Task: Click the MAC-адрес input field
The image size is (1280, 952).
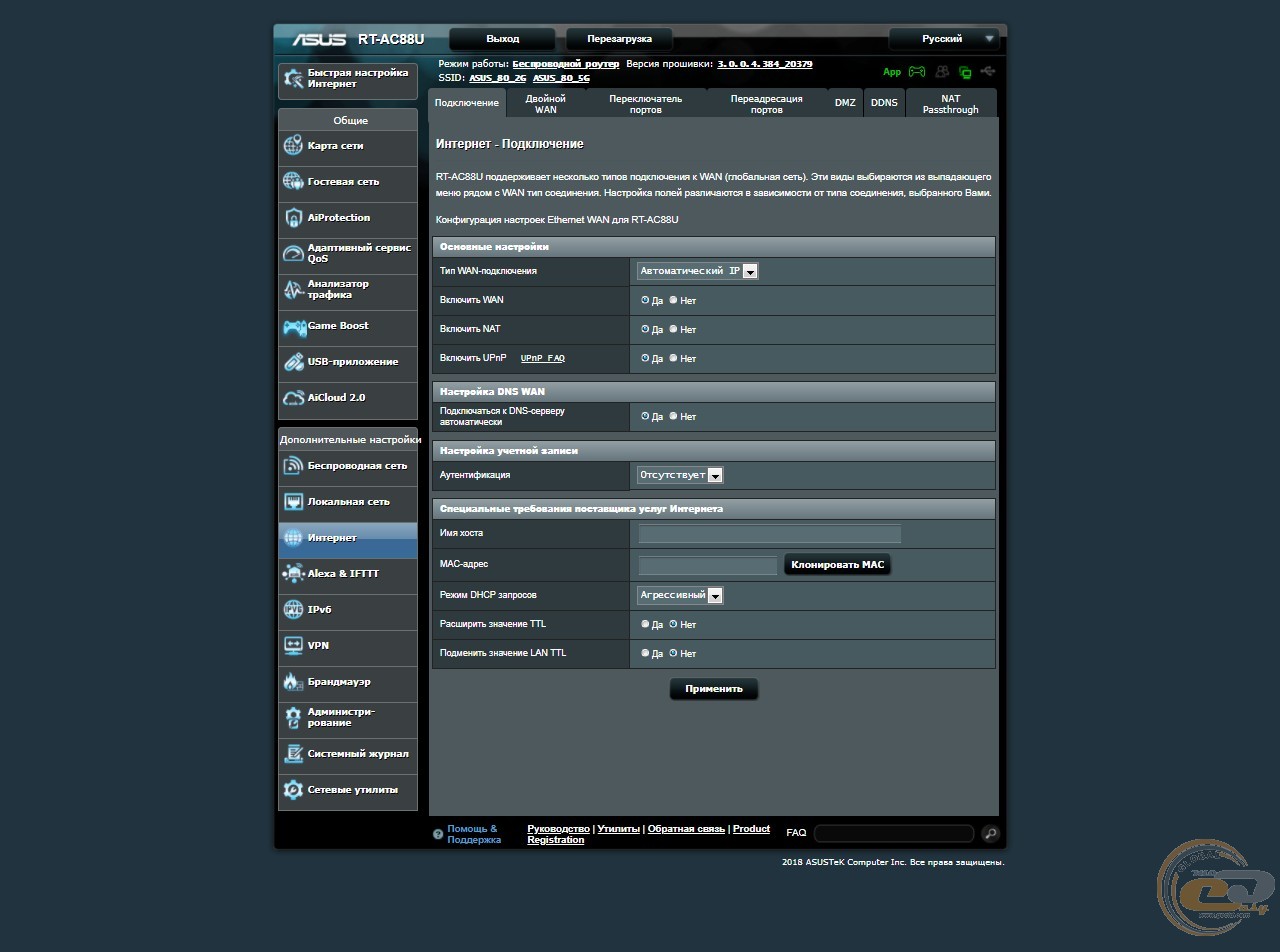Action: tap(708, 566)
